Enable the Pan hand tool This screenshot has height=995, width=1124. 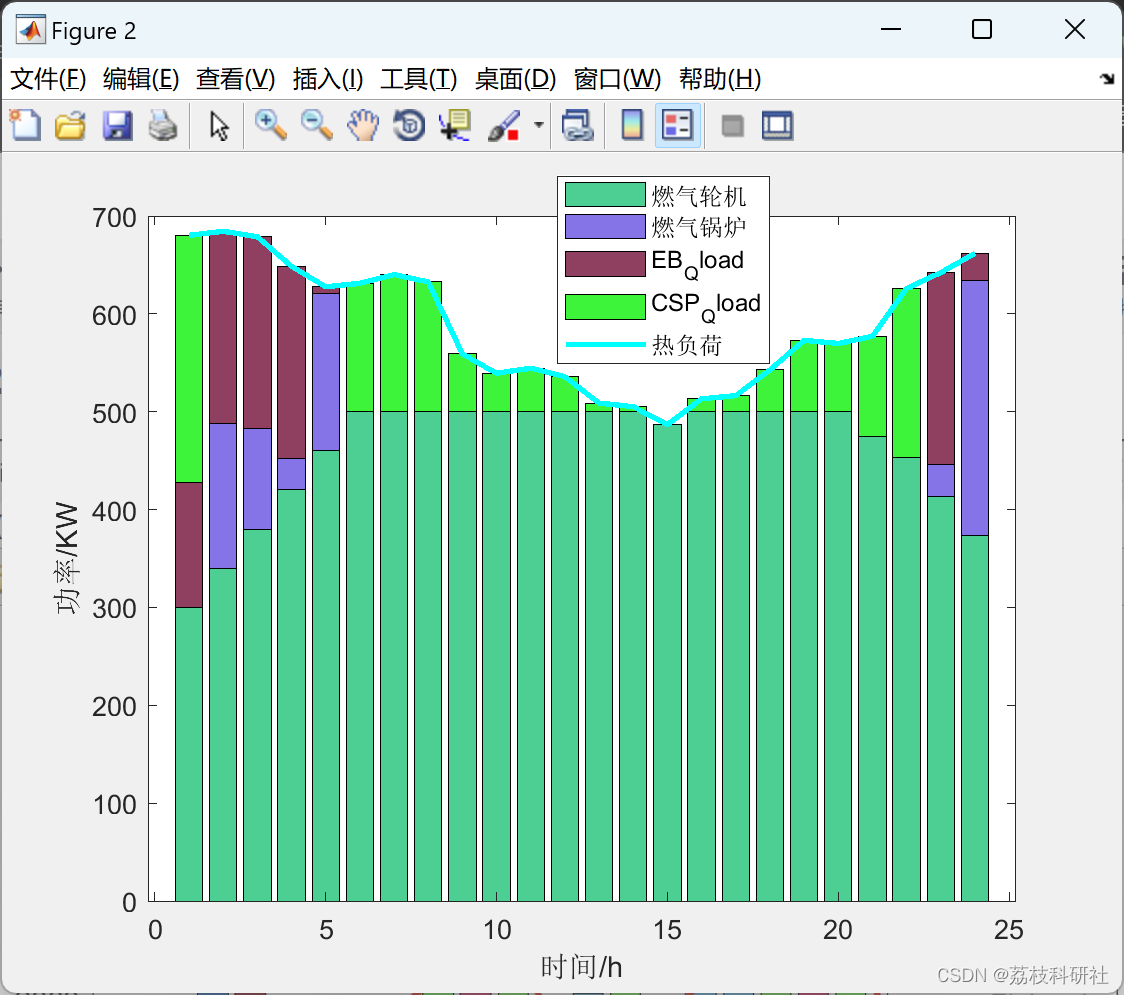(x=363, y=125)
